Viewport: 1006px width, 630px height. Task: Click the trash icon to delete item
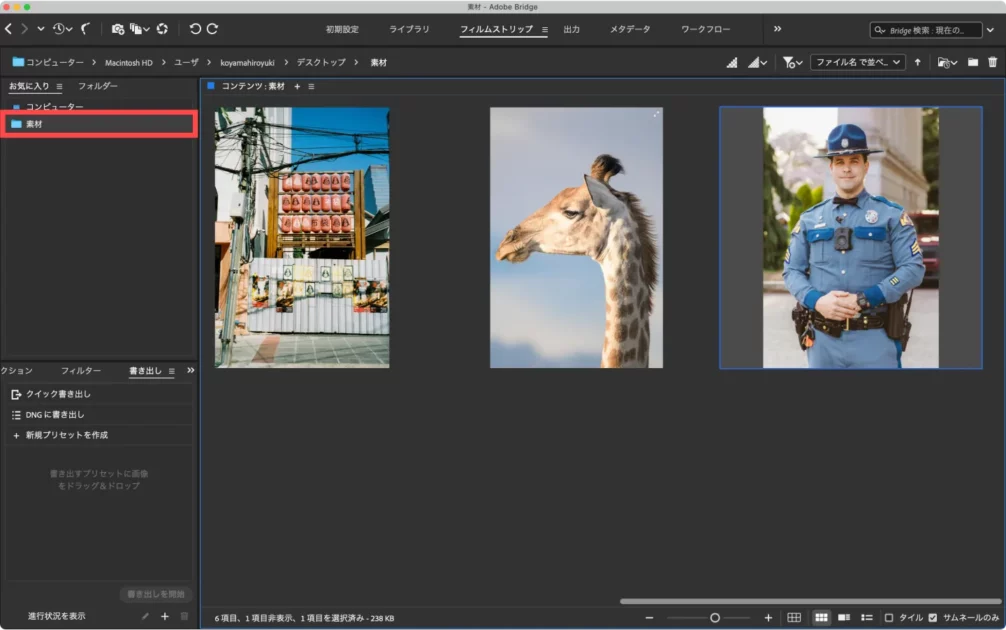pos(992,62)
